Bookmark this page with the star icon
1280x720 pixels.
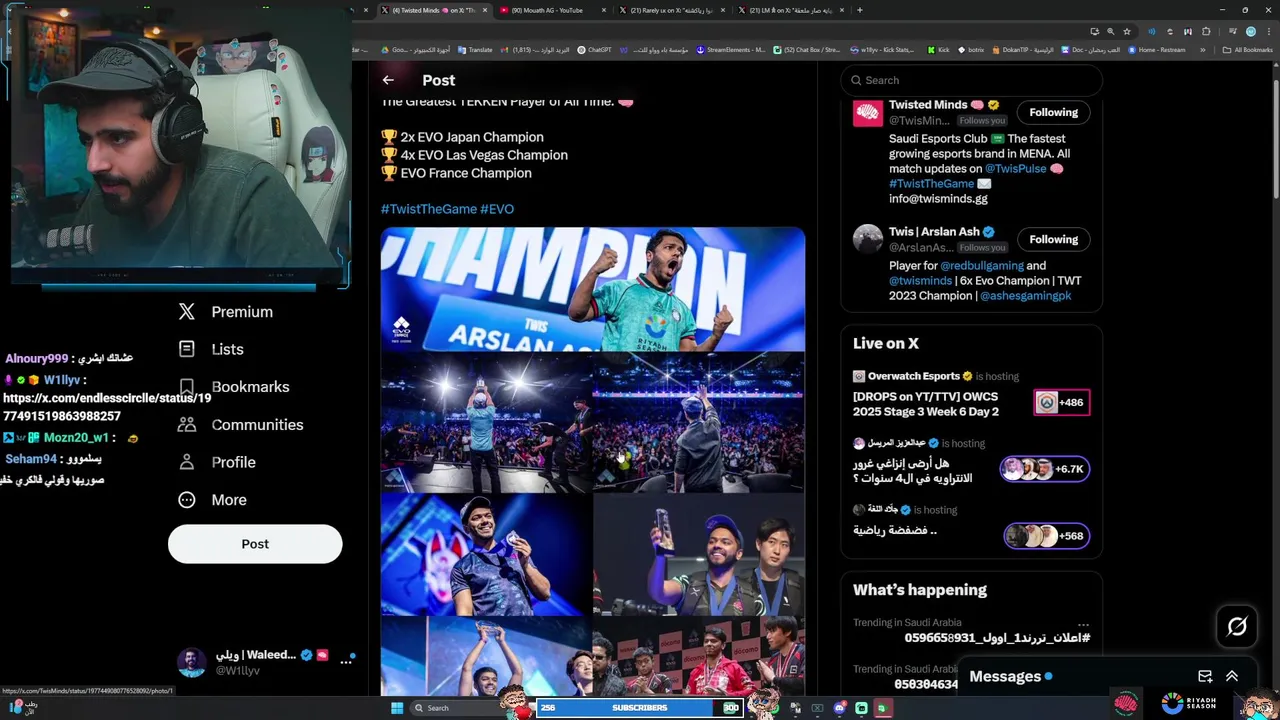pos(1127,31)
